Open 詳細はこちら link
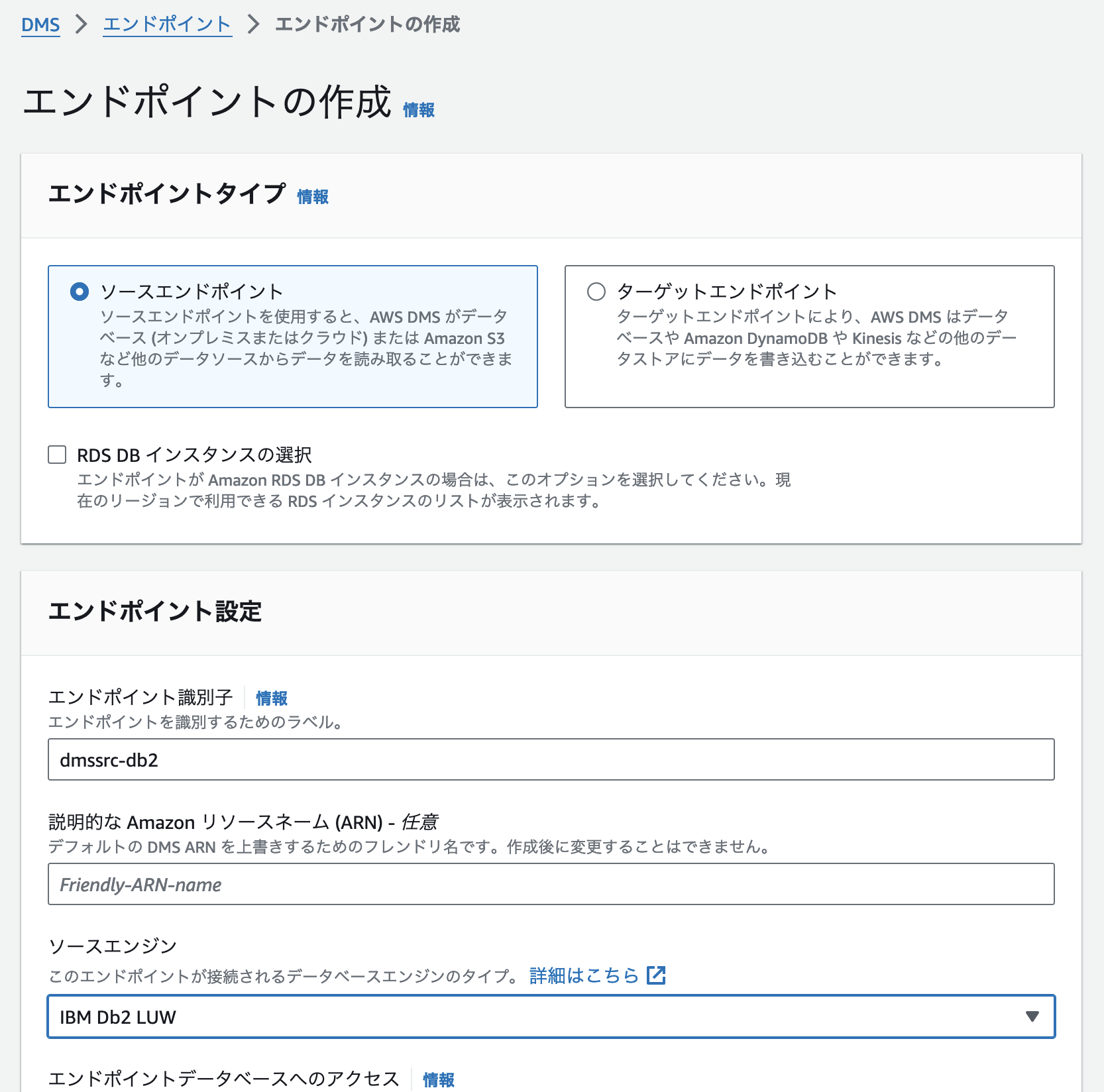Screen dimensions: 1104x1092 coord(584,975)
